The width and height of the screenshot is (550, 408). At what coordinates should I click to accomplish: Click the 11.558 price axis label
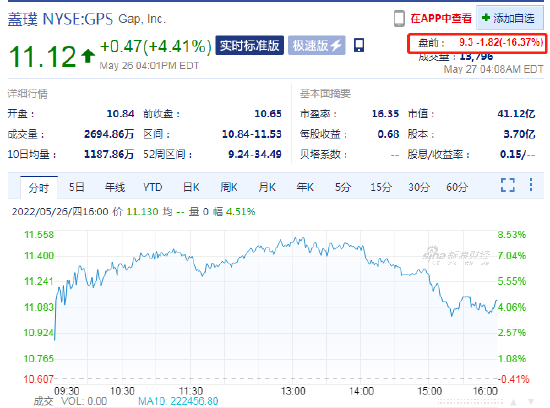[x=39, y=235]
